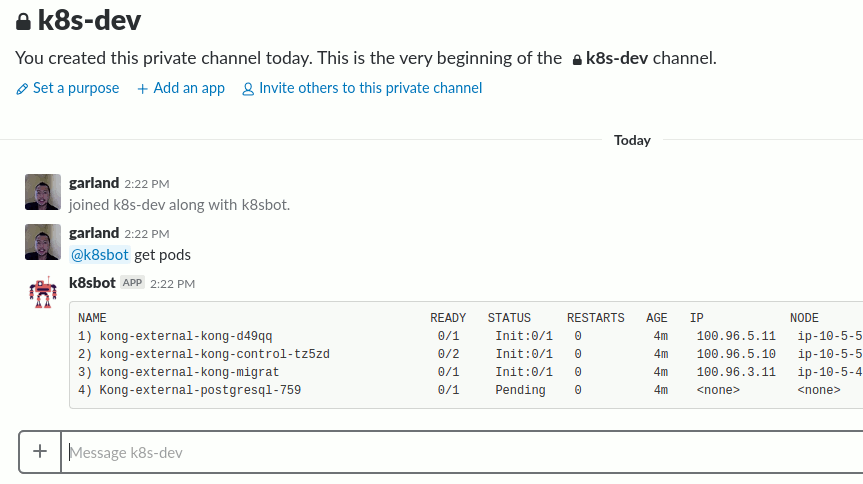Focus the Message k8s-dev input field
863x484 pixels.
pyautogui.click(x=462, y=452)
